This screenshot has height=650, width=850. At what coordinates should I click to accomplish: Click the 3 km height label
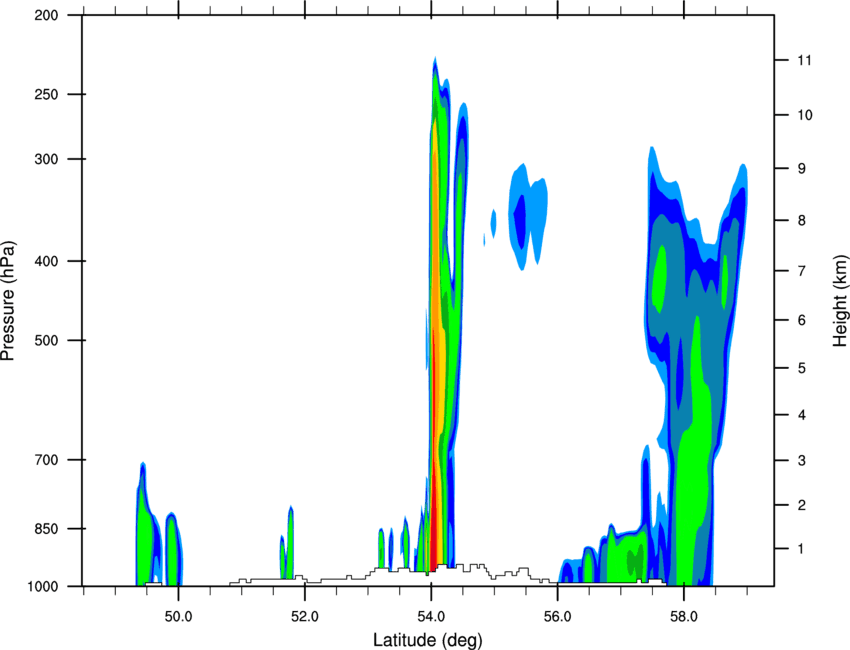(802, 461)
